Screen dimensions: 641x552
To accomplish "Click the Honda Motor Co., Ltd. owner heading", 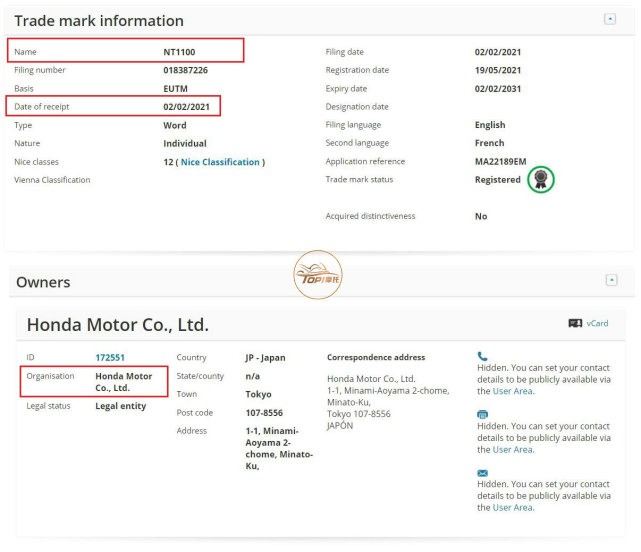I will point(117,325).
